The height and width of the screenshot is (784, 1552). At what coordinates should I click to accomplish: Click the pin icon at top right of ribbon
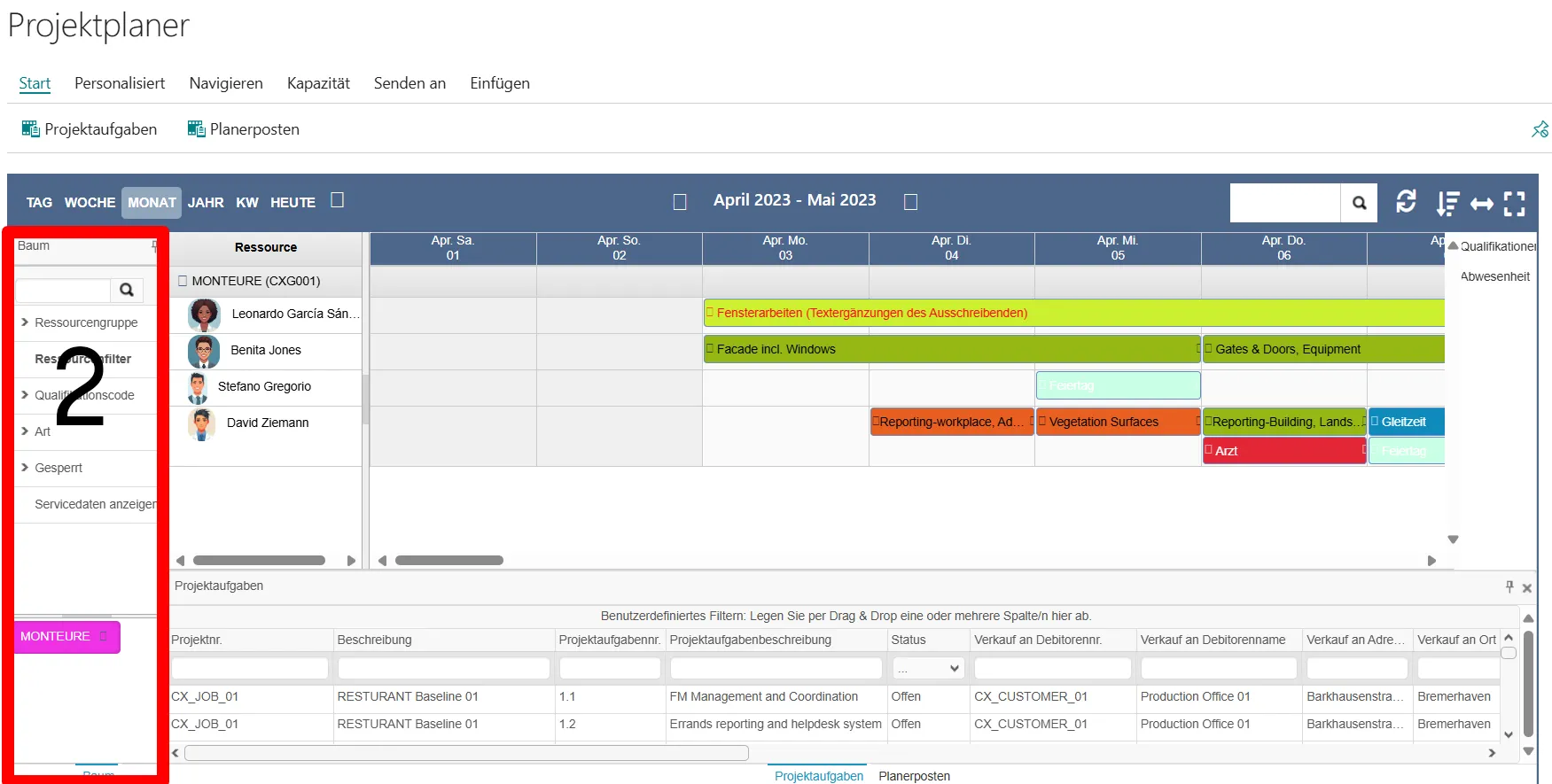(x=1540, y=129)
